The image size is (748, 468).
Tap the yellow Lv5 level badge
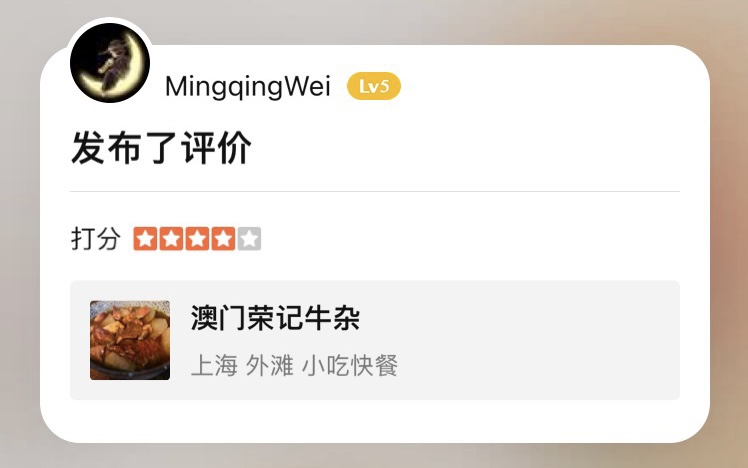(x=374, y=86)
